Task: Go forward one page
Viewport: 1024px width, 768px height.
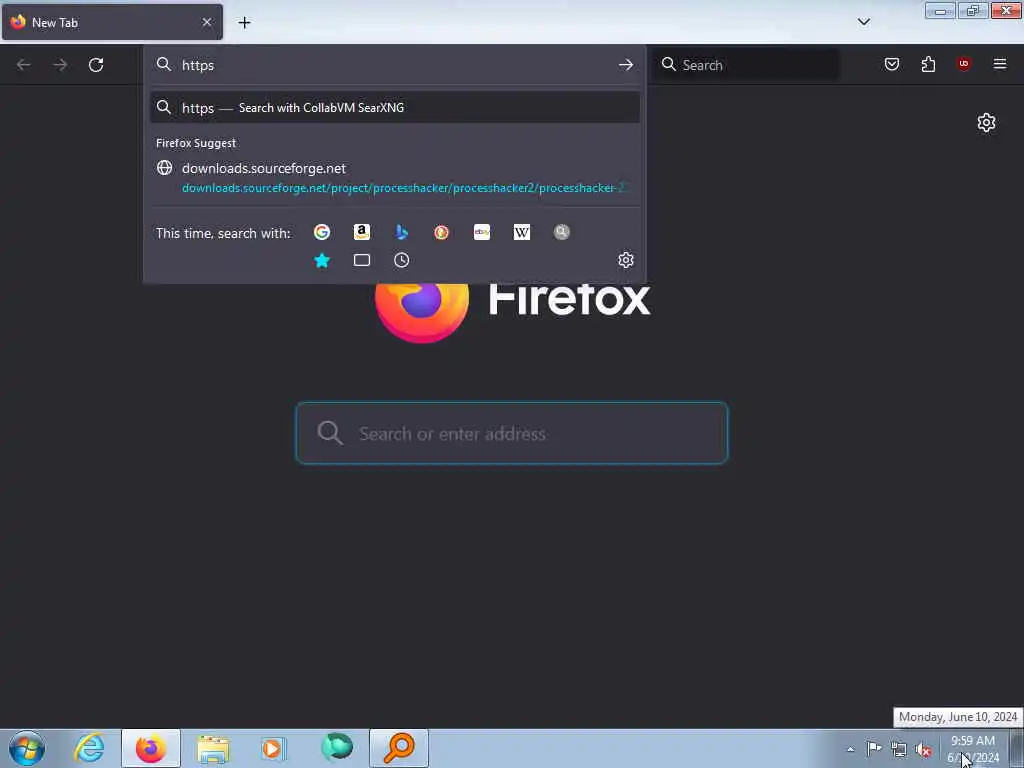Action: click(x=60, y=65)
